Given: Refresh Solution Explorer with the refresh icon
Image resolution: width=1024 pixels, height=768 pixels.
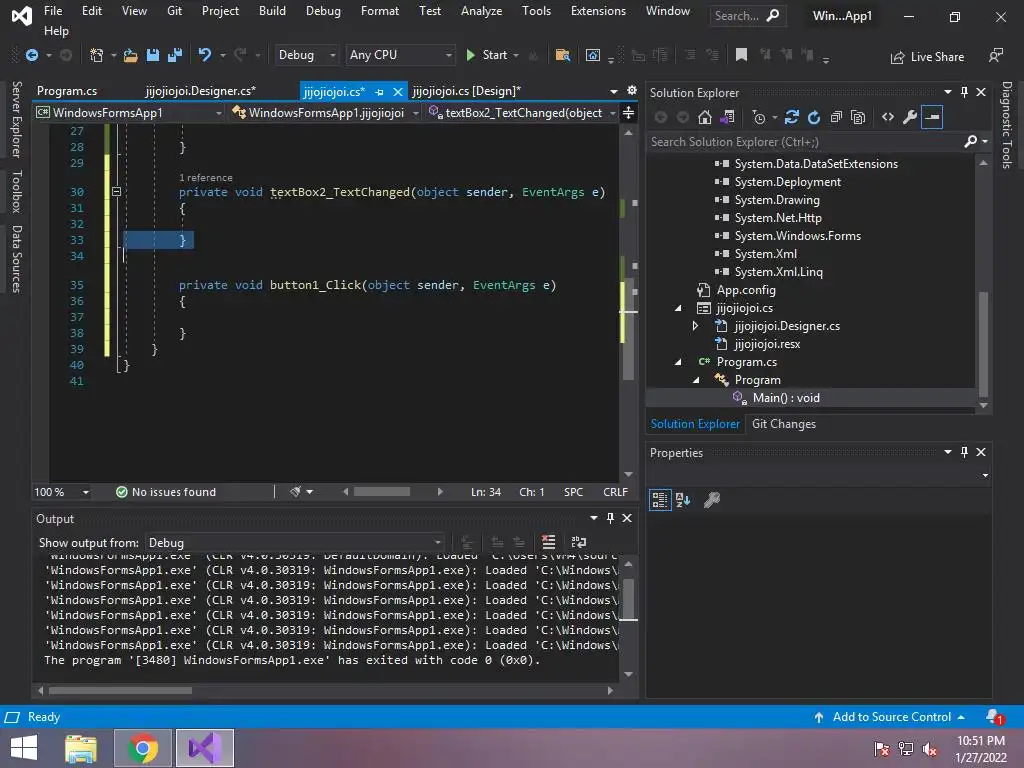Looking at the screenshot, I should coord(814,118).
